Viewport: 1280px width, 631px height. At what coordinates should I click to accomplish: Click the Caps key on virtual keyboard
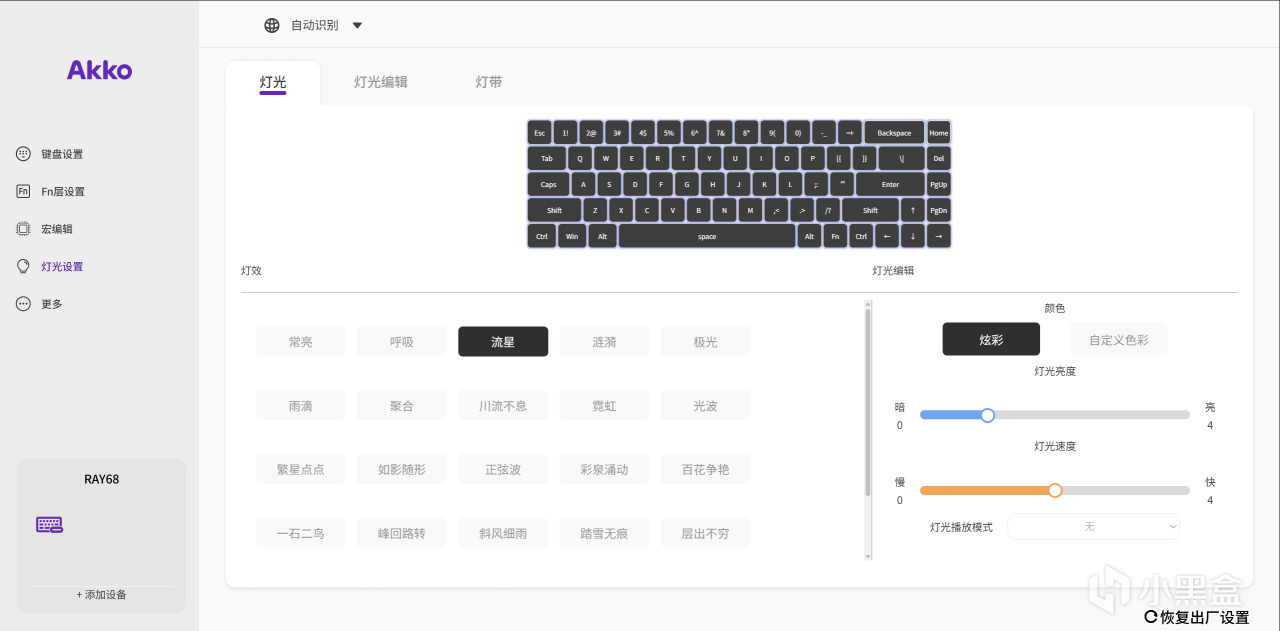click(549, 184)
